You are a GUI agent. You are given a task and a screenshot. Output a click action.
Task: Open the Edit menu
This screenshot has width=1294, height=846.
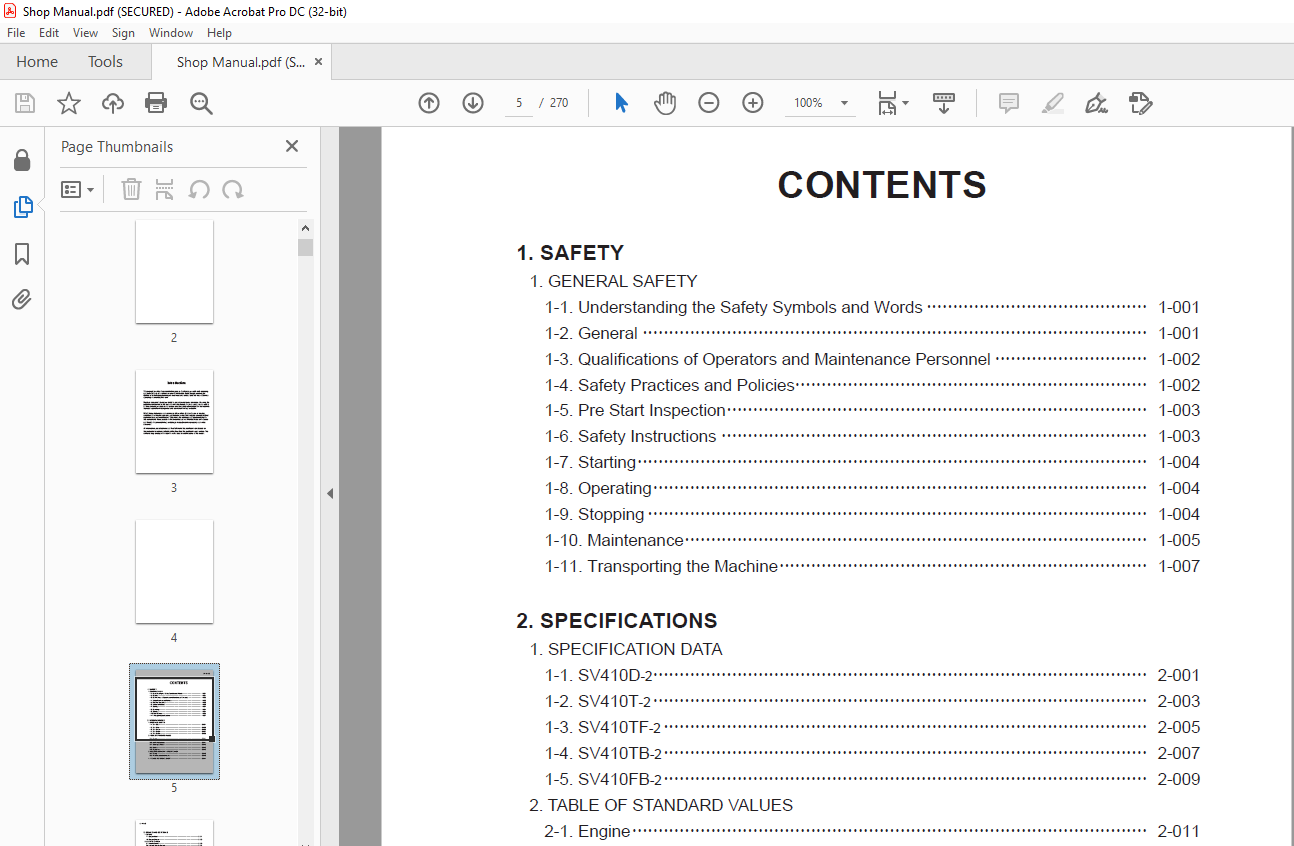49,33
